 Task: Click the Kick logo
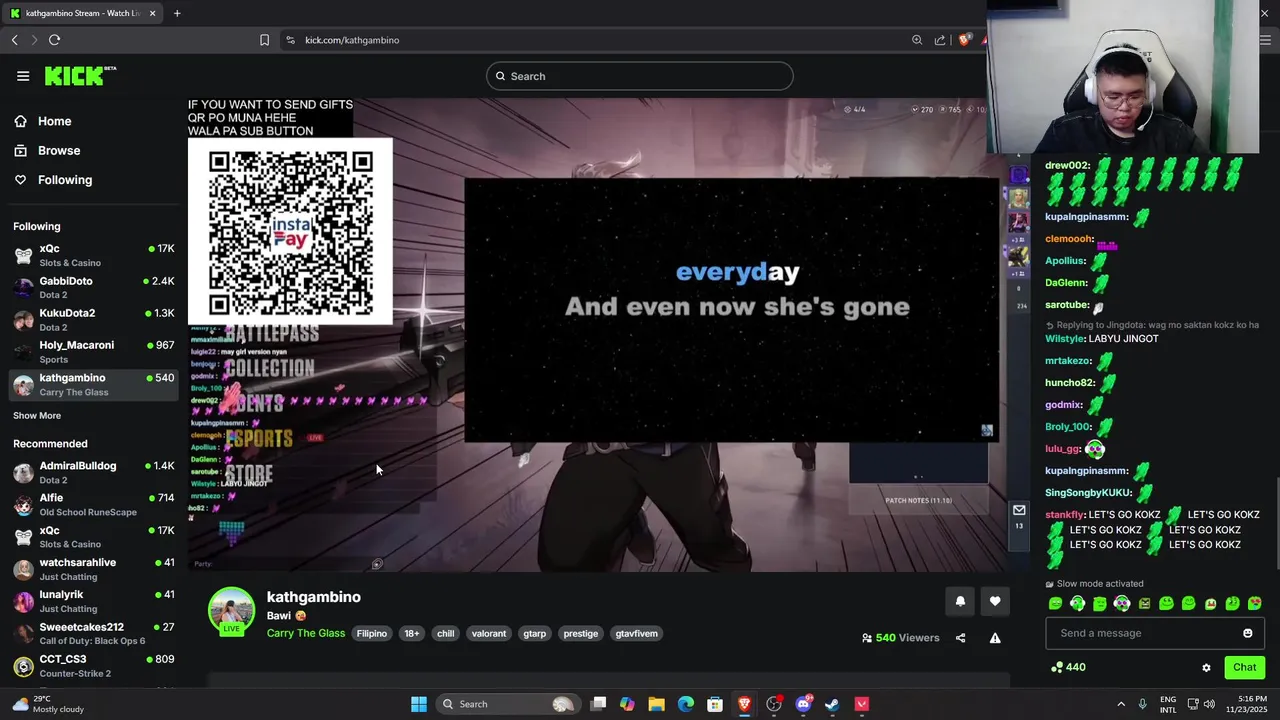(x=80, y=76)
